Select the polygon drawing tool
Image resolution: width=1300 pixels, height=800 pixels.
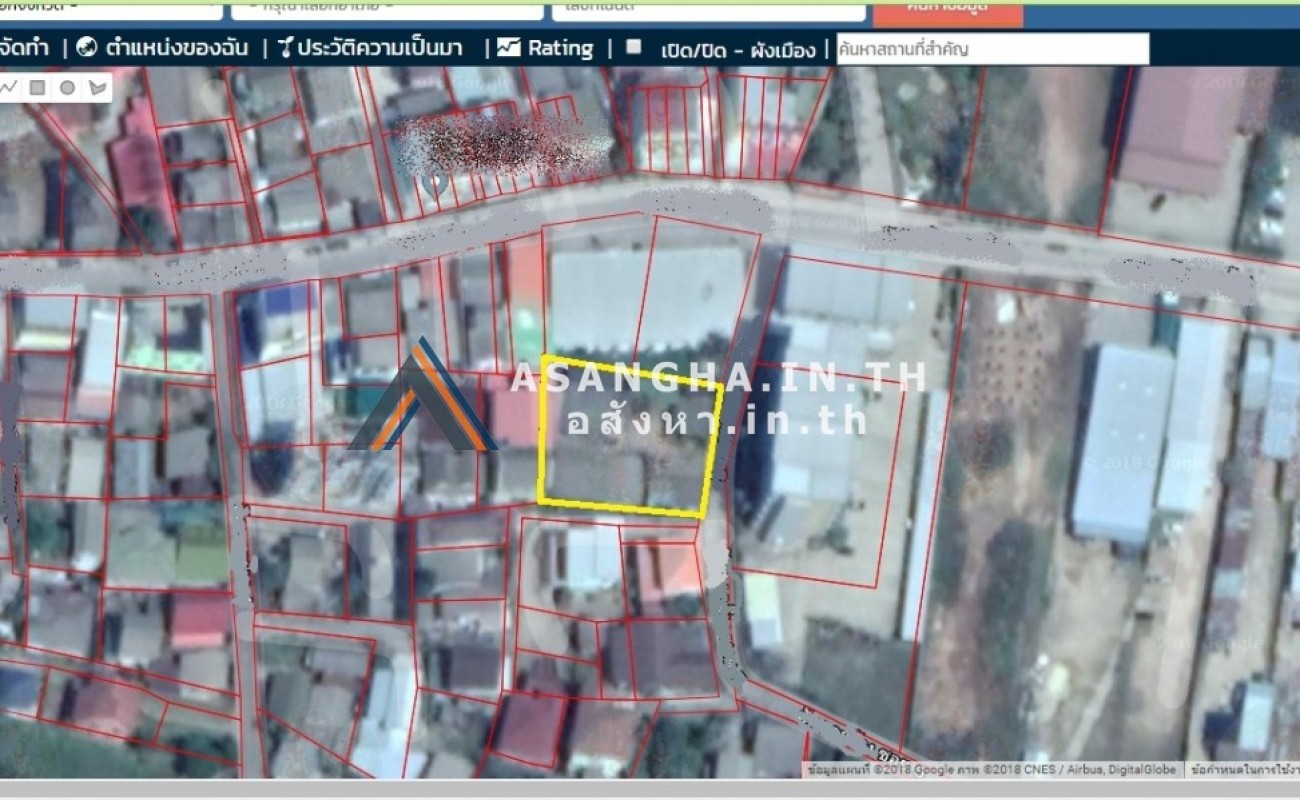coord(97,87)
